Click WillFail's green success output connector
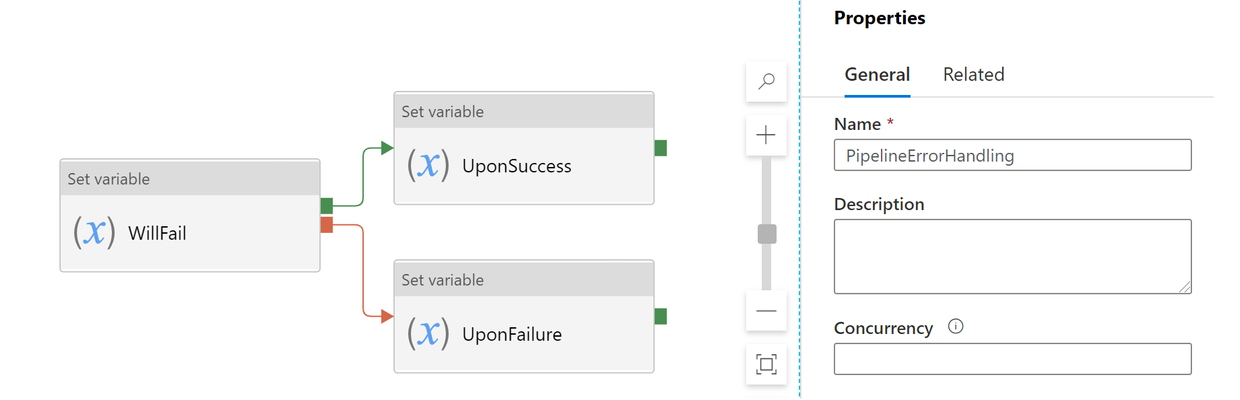Image resolution: width=1240 pixels, height=400 pixels. click(x=326, y=205)
